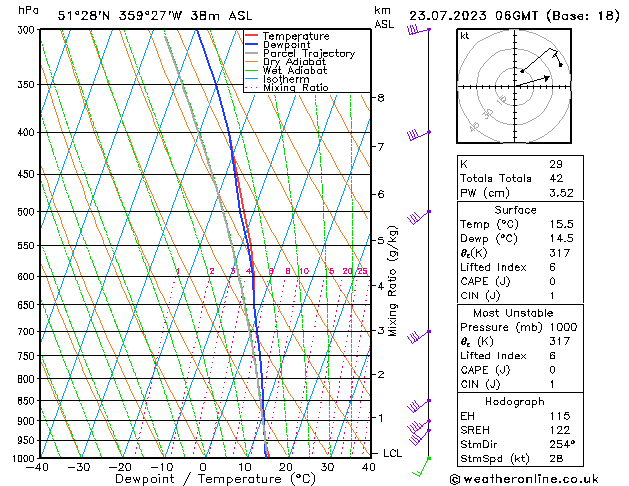629x486 pixels.
Task: Select the Mixing Ratio legend label
Action: pyautogui.click(x=296, y=88)
